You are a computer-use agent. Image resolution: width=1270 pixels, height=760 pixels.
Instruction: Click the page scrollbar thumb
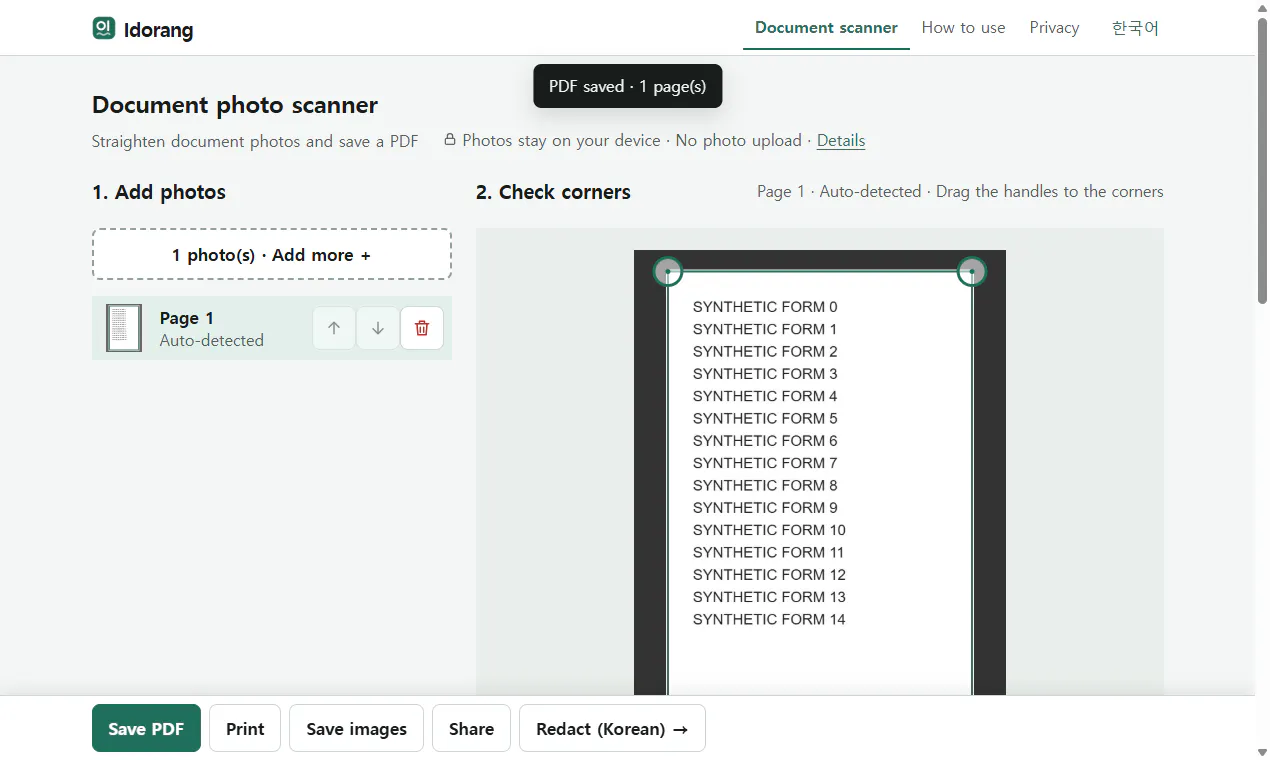point(1262,160)
